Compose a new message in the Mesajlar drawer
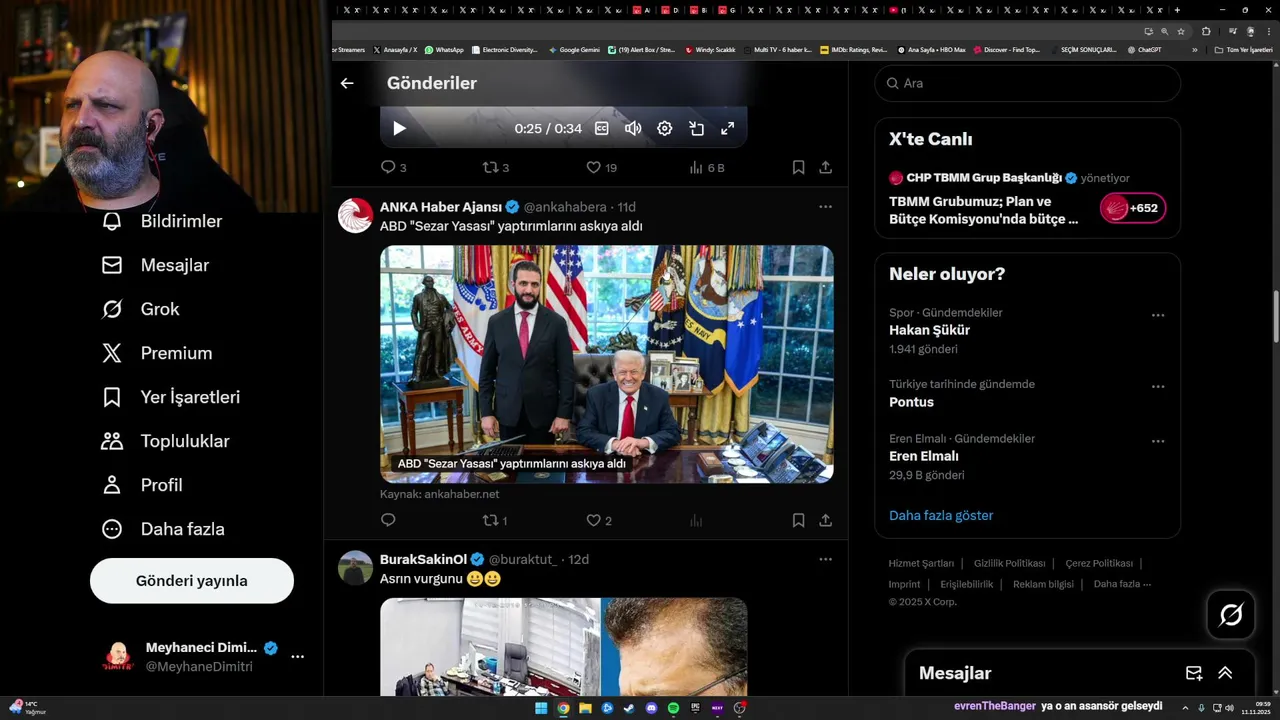This screenshot has width=1280, height=720. (1194, 673)
